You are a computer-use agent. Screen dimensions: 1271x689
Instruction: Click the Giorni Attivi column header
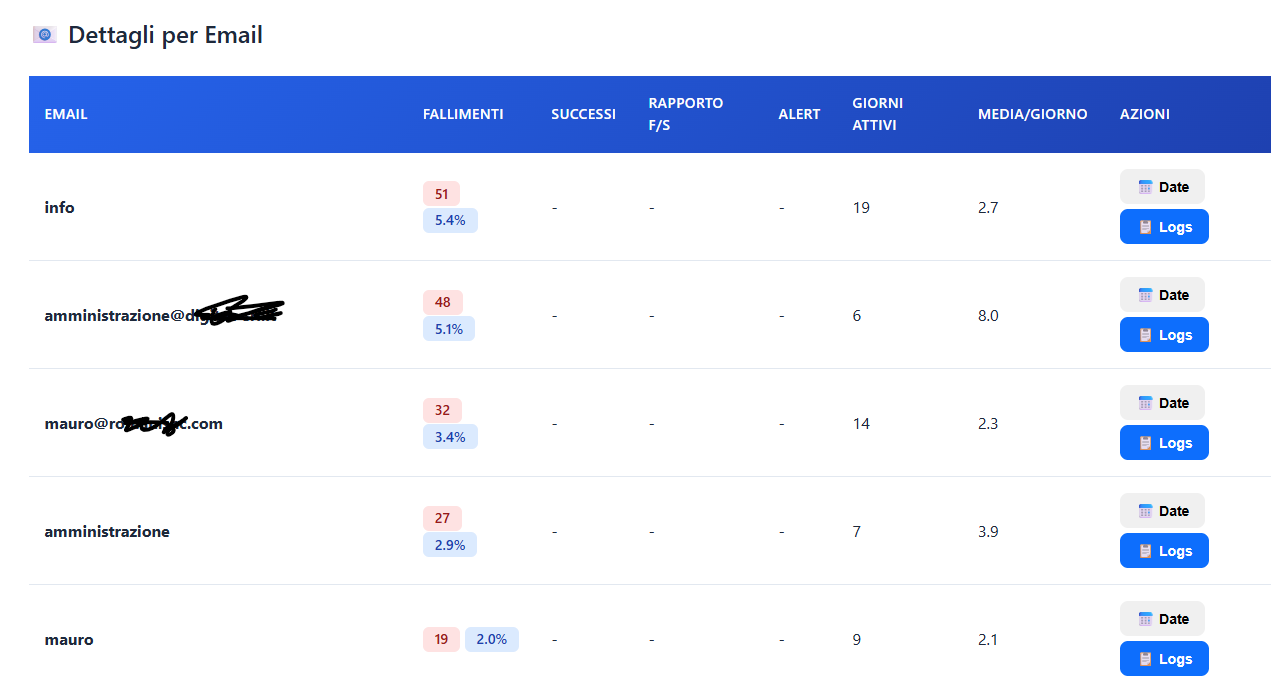877,114
